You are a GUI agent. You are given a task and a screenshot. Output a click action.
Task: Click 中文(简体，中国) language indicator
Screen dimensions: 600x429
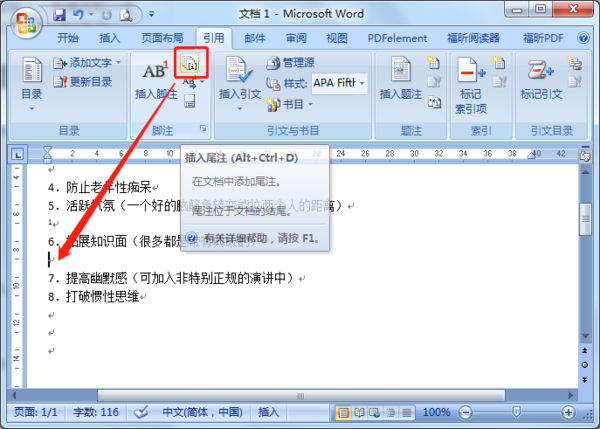[202, 412]
